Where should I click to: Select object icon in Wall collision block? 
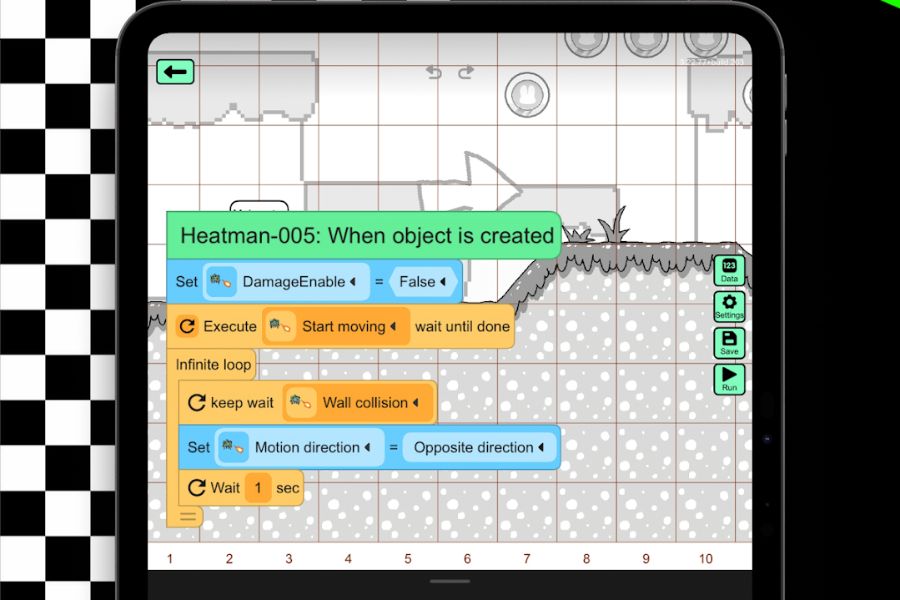coord(300,402)
